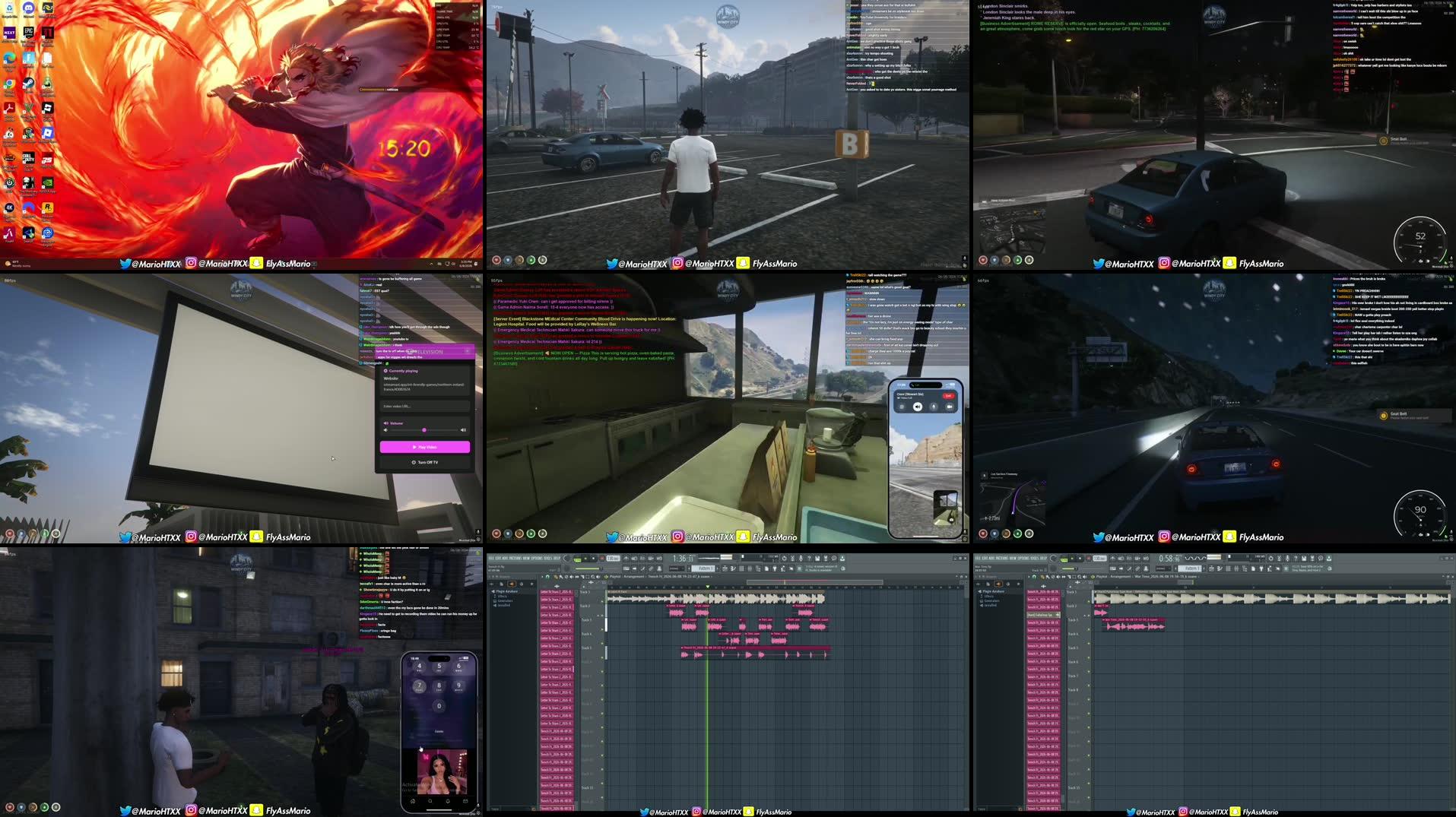Open Pattern 1 selector in right FL Studio
The width and height of the screenshot is (1456, 817).
[1190, 568]
